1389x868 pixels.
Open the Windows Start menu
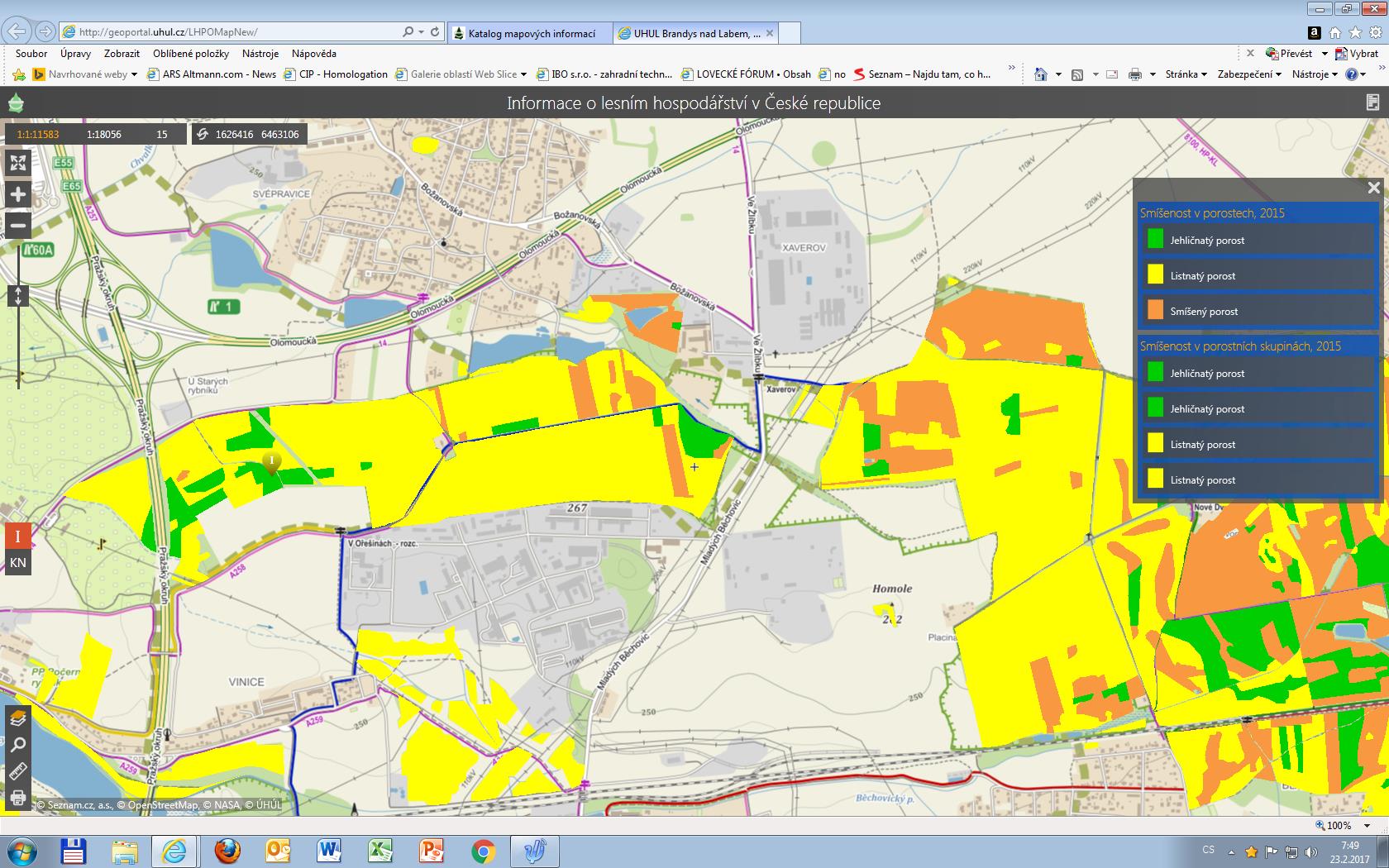22,851
